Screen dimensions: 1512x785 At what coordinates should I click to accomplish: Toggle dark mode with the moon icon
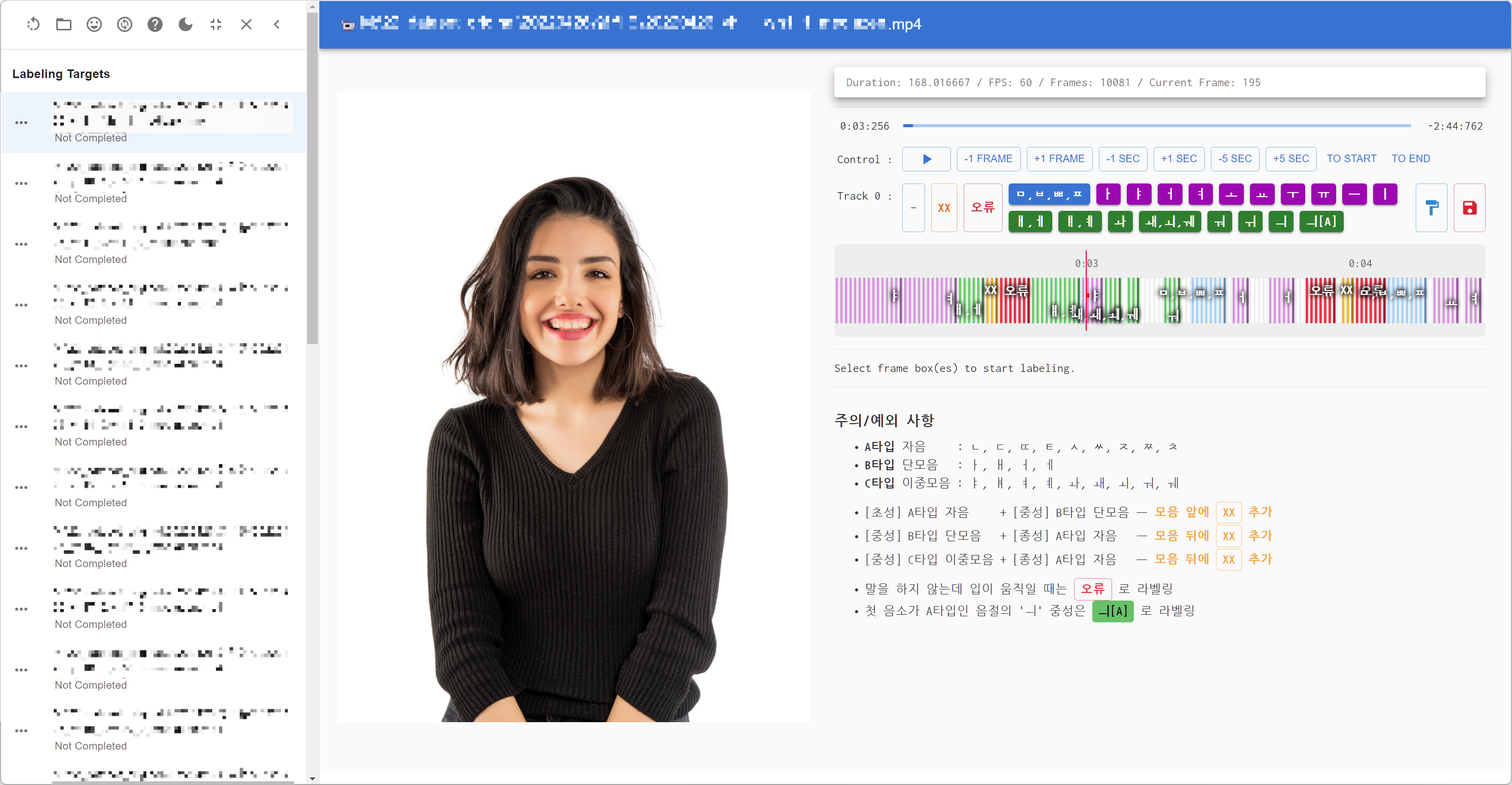(186, 24)
